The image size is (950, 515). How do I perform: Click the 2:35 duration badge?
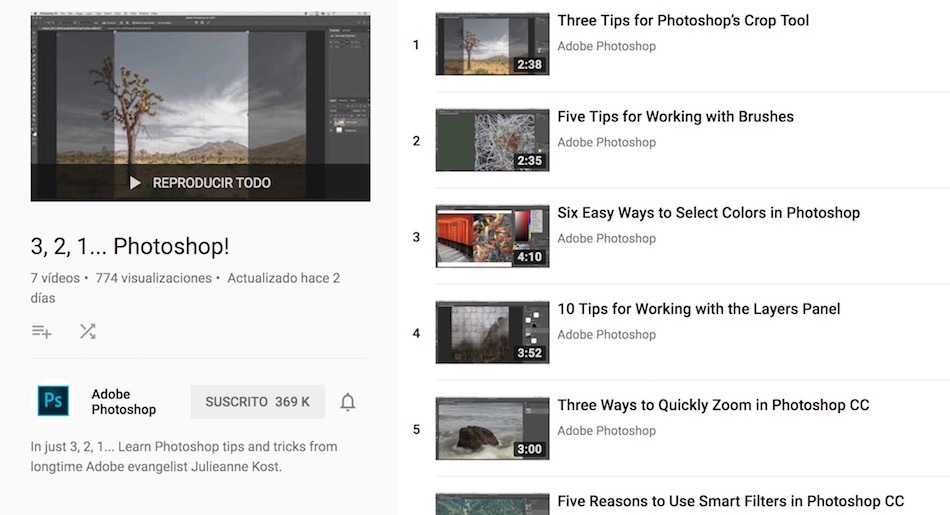(x=529, y=161)
